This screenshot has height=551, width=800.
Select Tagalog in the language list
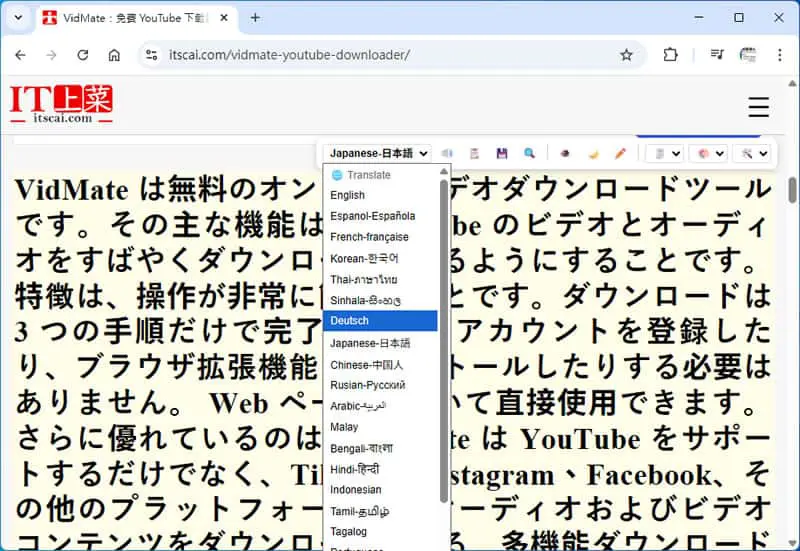(380, 532)
